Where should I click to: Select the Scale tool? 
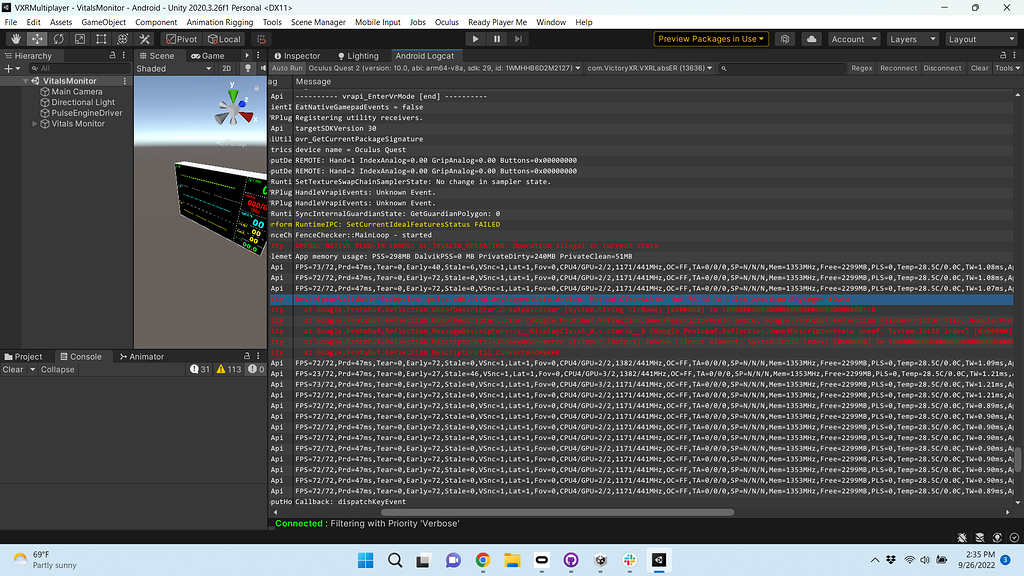(x=80, y=40)
